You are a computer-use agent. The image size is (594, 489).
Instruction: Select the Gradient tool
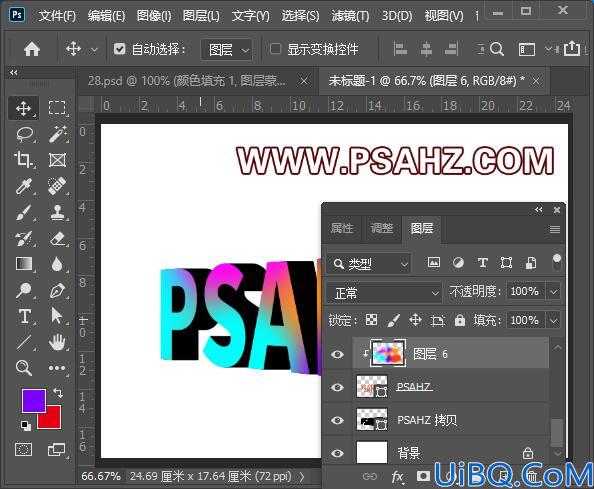coord(24,264)
